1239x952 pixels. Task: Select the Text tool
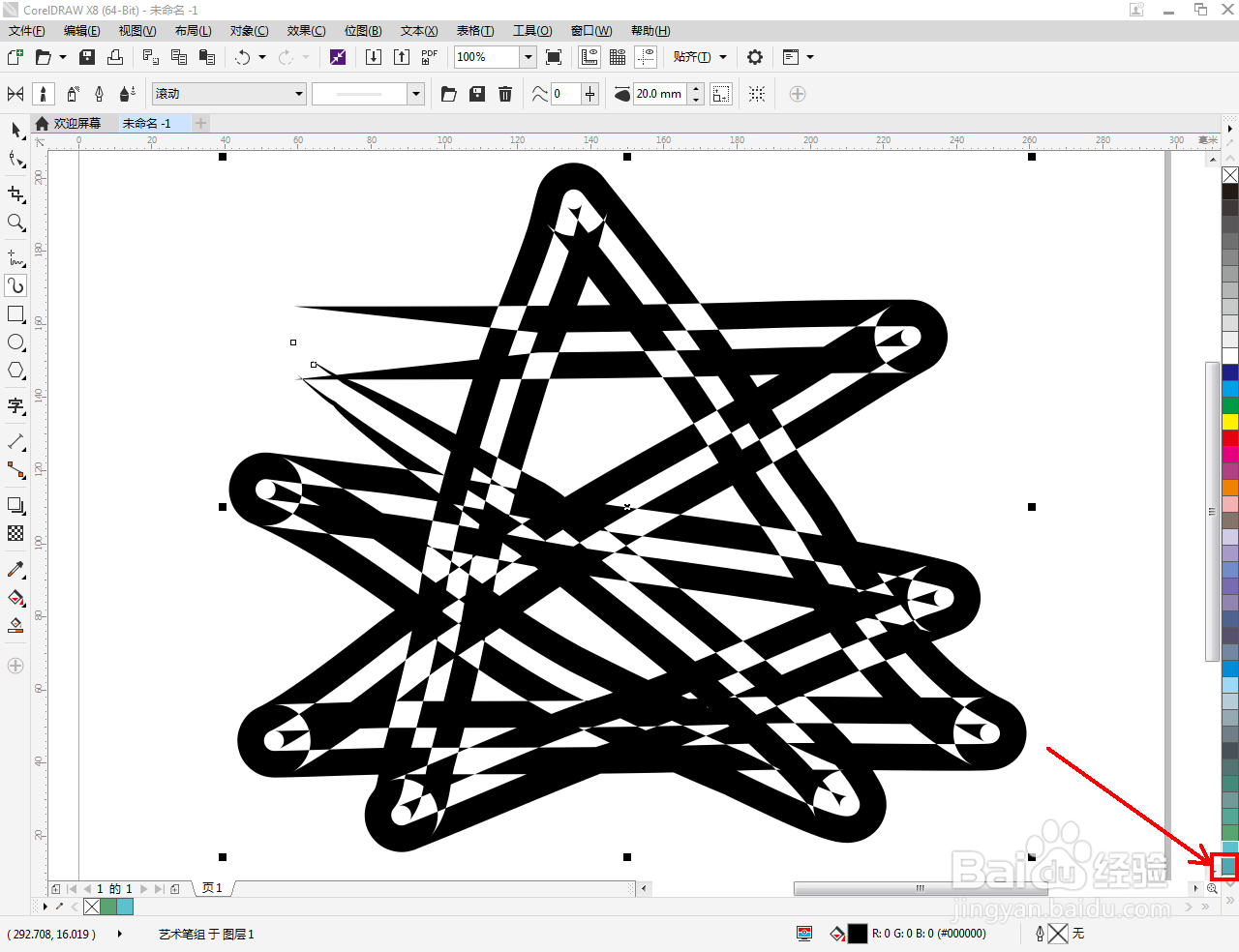[15, 405]
